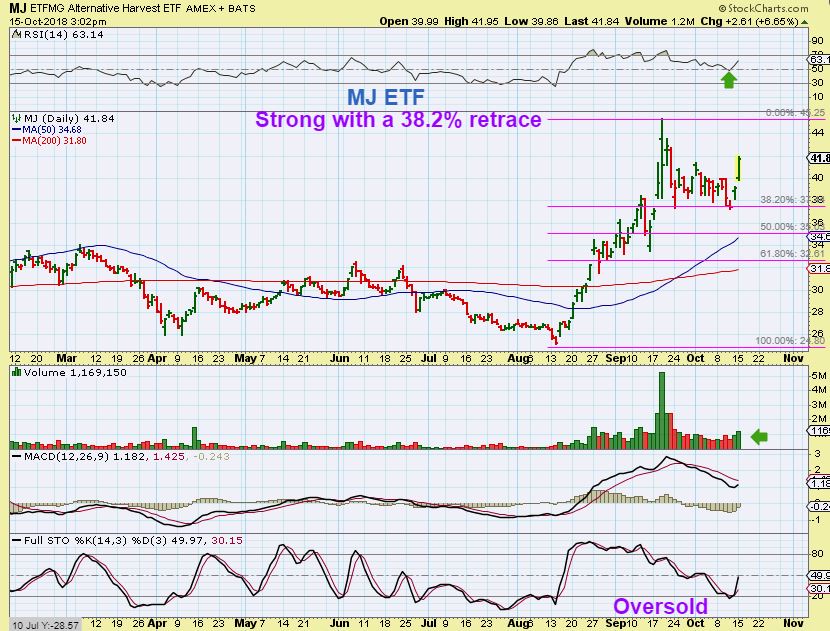Click the candlestick icon next to MJ (Daily)
This screenshot has width=830, height=631.
point(17,119)
